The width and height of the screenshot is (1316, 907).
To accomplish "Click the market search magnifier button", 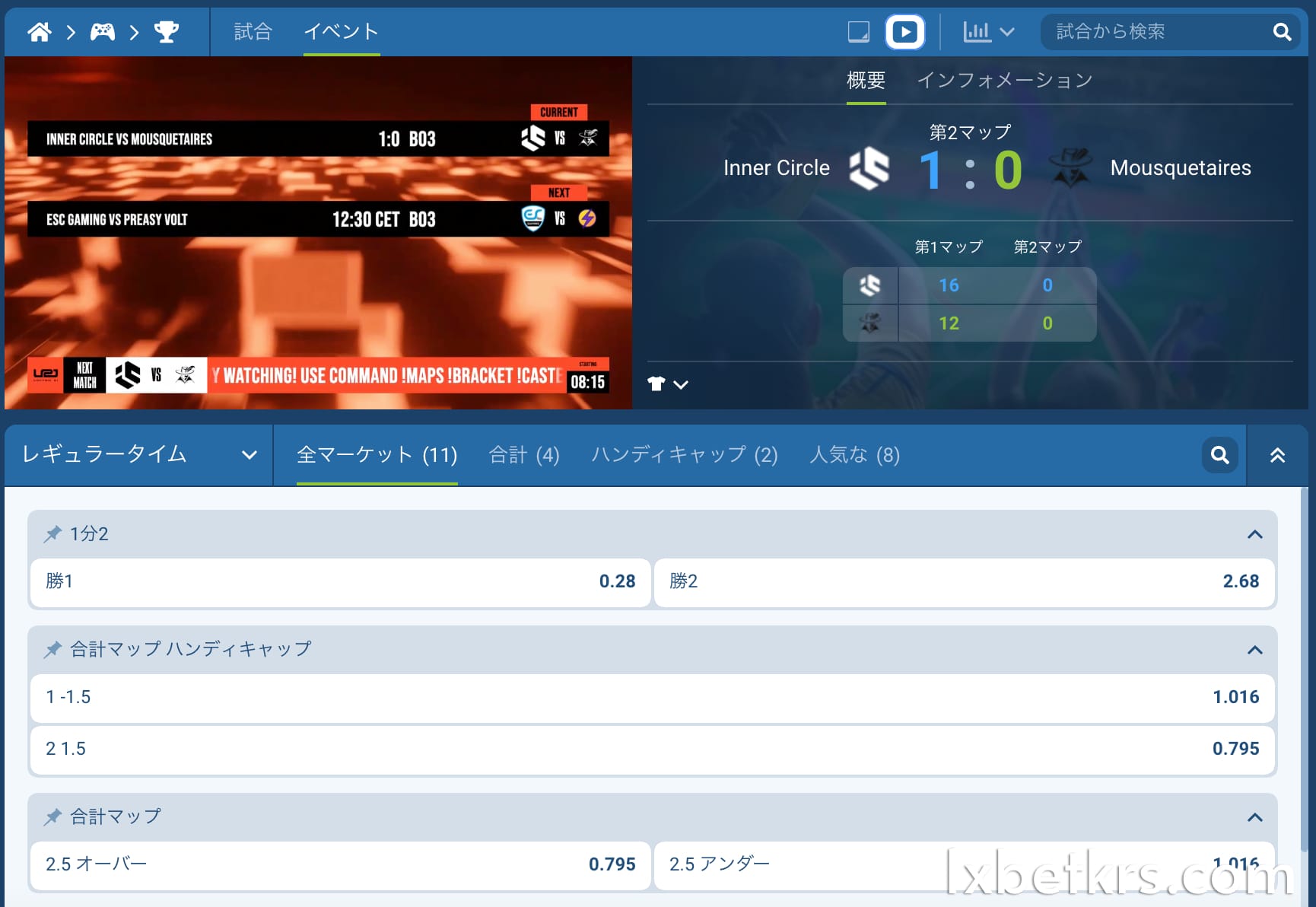I will [1220, 455].
